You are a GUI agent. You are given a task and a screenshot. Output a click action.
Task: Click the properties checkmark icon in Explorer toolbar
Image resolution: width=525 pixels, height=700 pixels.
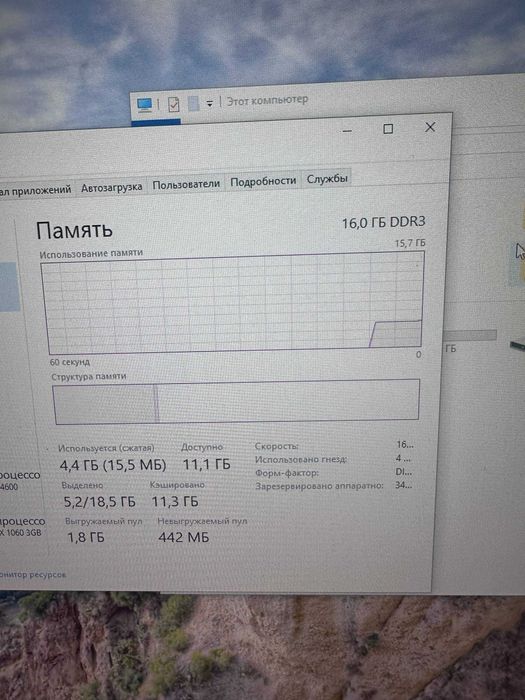174,104
